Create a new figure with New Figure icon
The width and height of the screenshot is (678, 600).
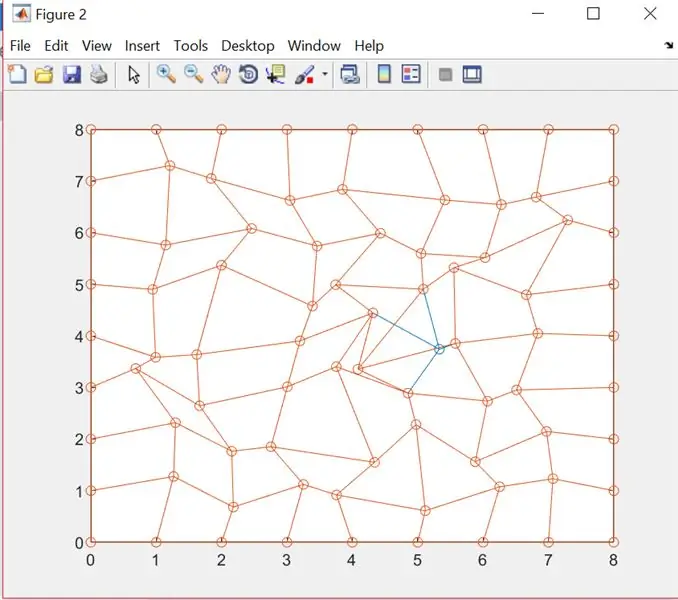tap(17, 75)
